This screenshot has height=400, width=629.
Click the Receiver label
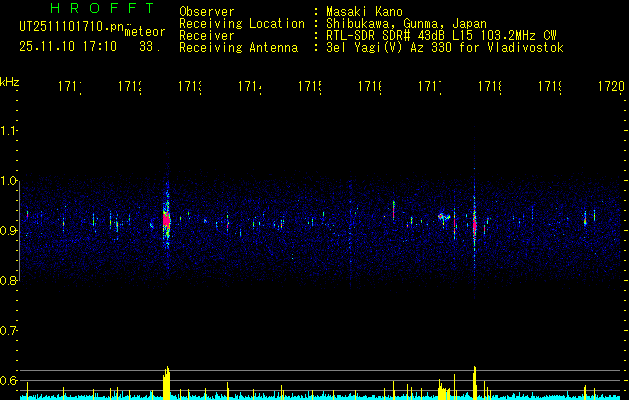coord(207,36)
